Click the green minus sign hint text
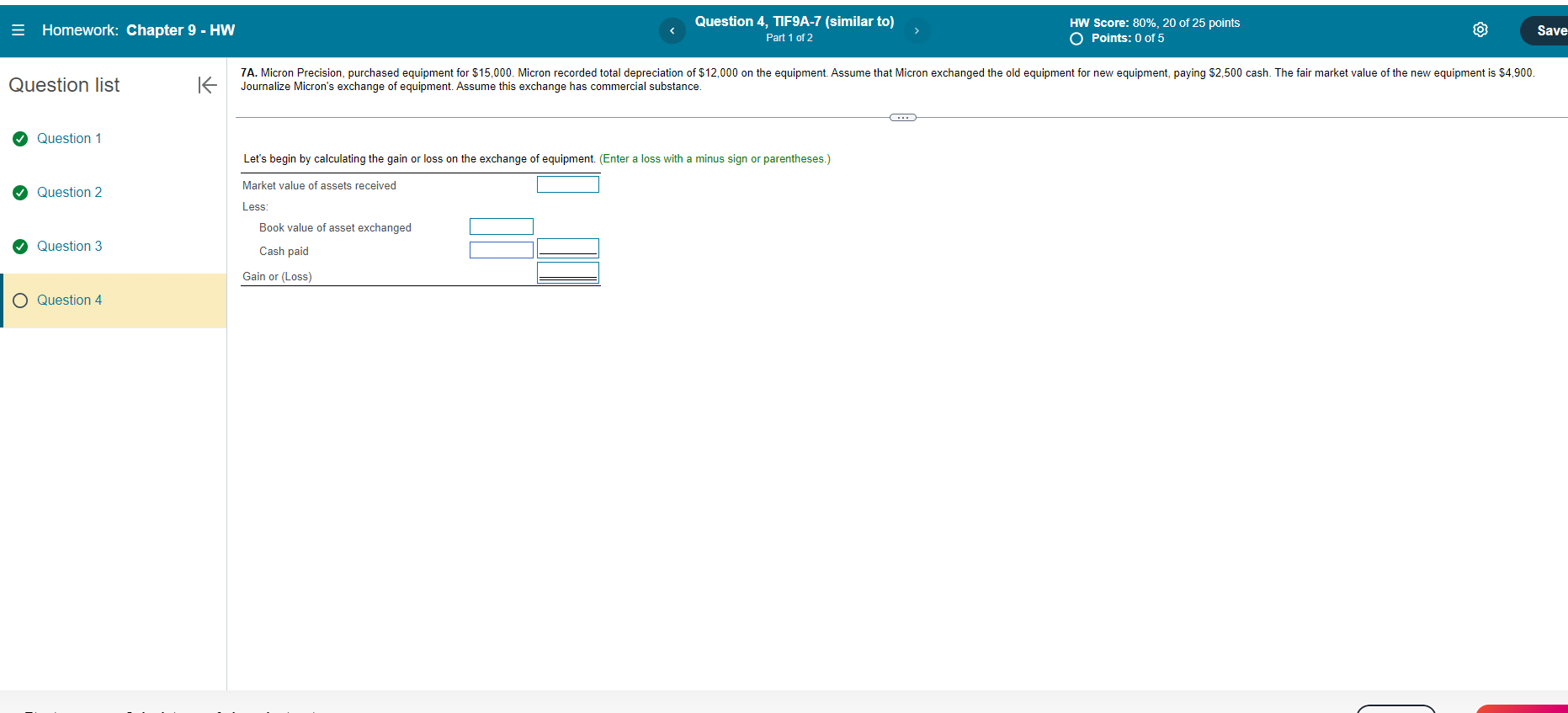 pos(715,159)
